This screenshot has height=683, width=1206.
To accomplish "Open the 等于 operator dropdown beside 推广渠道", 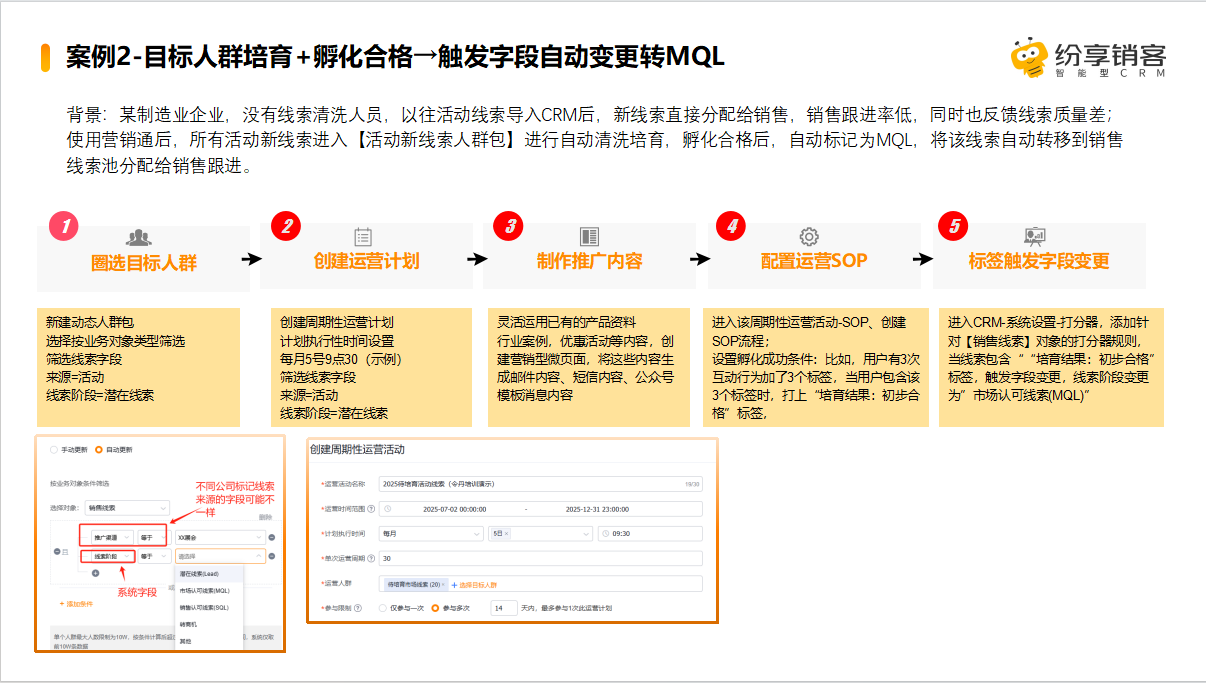I will [154, 537].
